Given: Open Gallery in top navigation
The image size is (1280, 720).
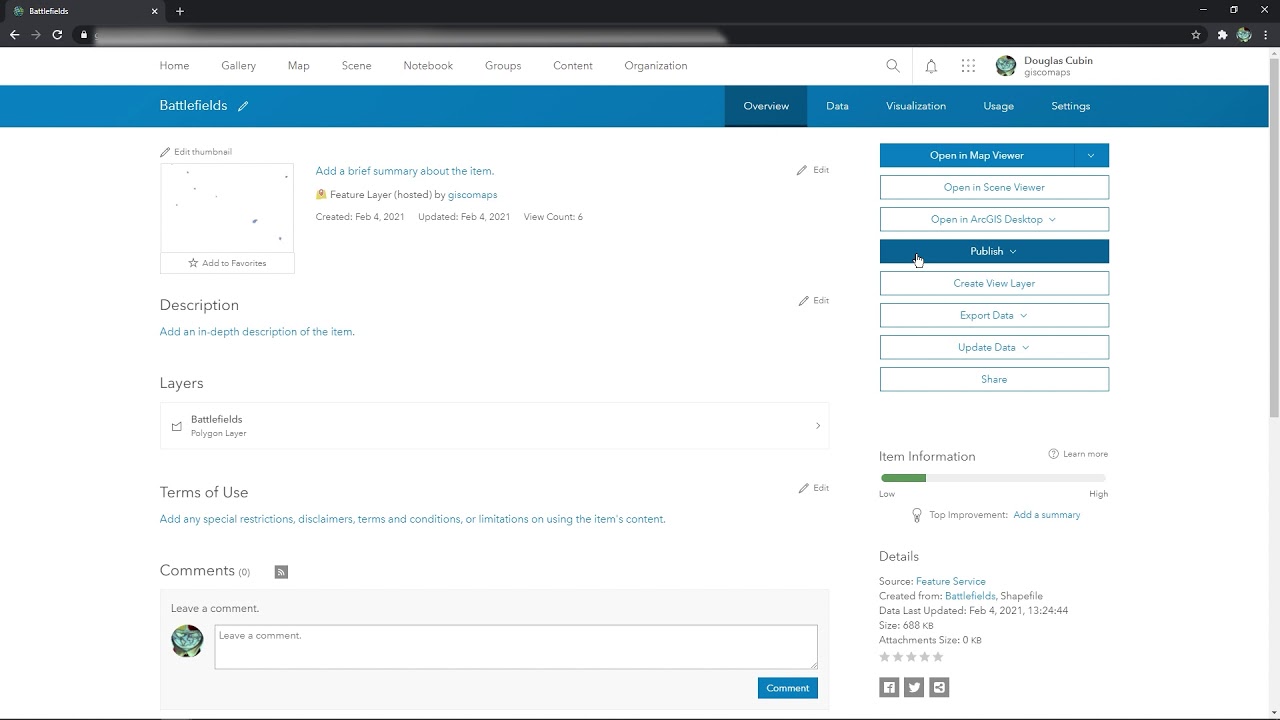Looking at the screenshot, I should coord(238,66).
